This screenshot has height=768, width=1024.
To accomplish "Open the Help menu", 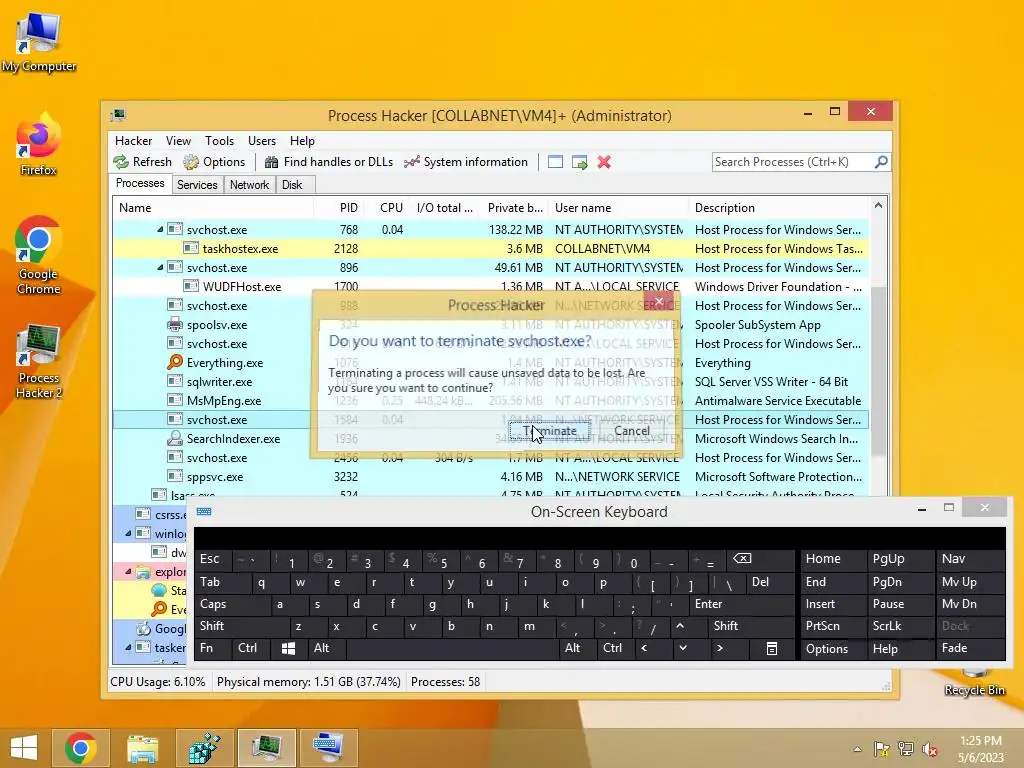I will (x=302, y=141).
